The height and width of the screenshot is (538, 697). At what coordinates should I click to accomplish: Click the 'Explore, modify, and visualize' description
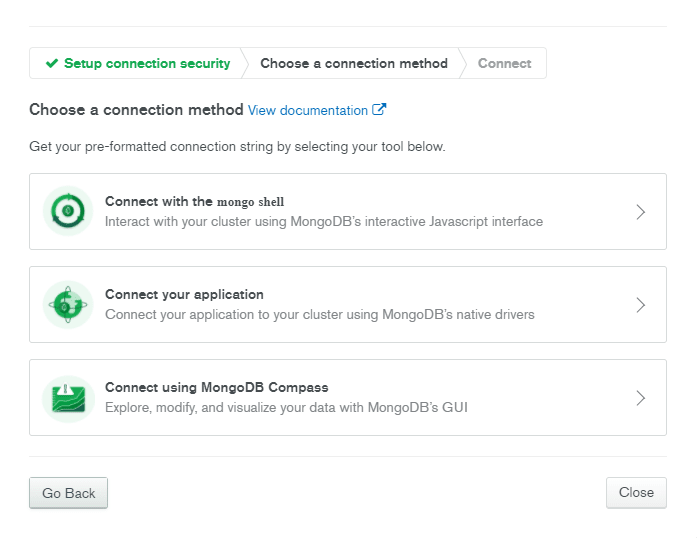[x=286, y=407]
